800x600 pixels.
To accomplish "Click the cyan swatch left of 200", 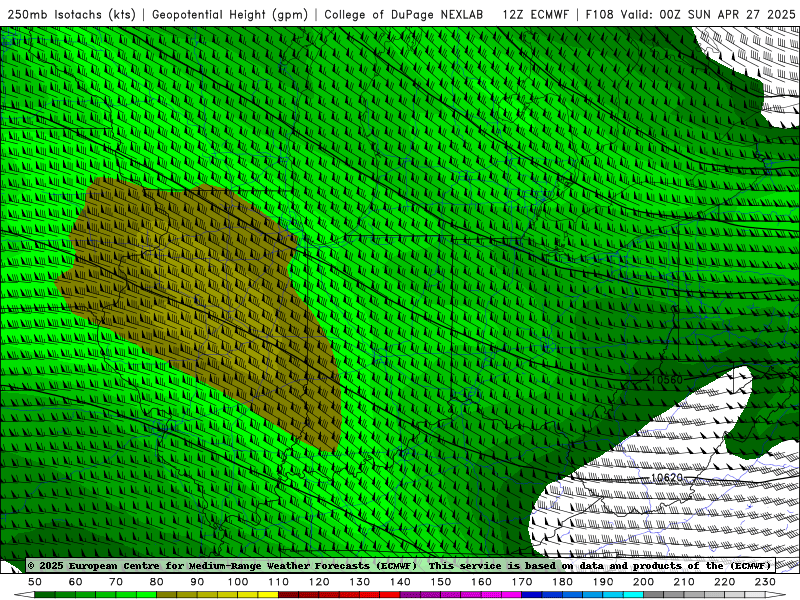I will pyautogui.click(x=633, y=595).
